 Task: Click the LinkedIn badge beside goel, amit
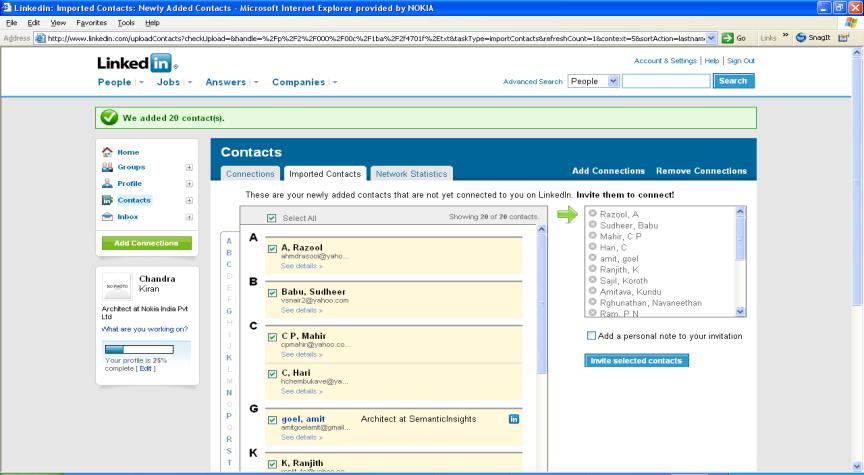514,419
